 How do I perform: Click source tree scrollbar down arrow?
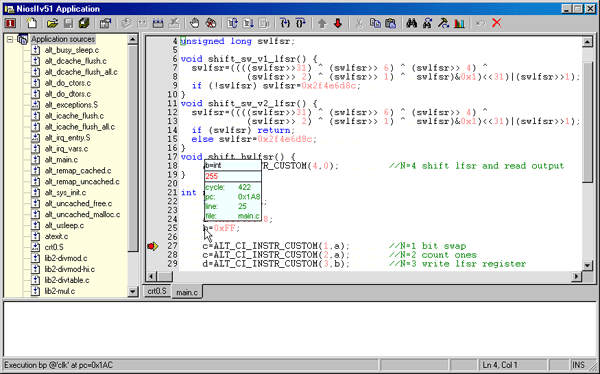tap(133, 292)
